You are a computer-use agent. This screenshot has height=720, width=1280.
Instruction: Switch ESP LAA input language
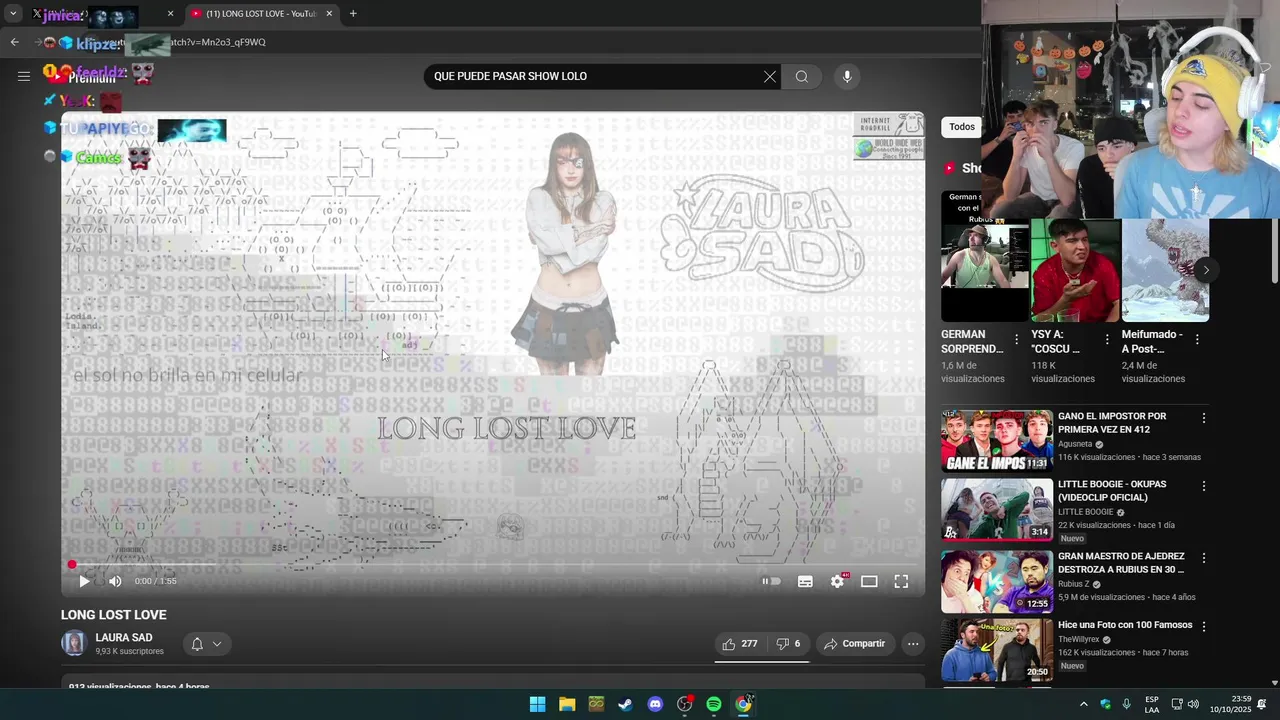click(x=1152, y=704)
